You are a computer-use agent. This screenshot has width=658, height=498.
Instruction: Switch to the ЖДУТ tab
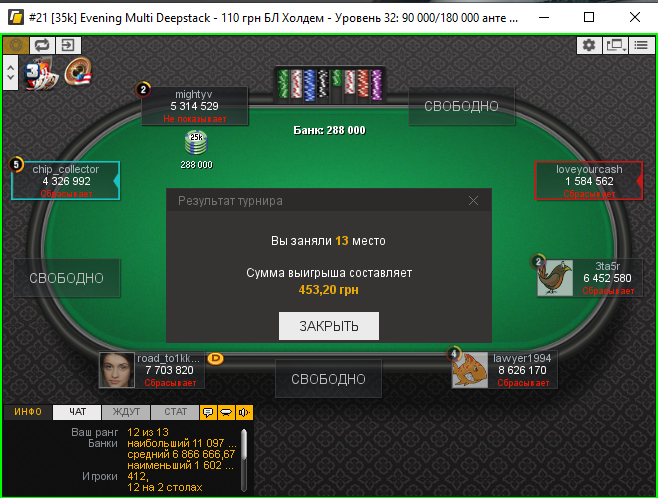tap(126, 412)
